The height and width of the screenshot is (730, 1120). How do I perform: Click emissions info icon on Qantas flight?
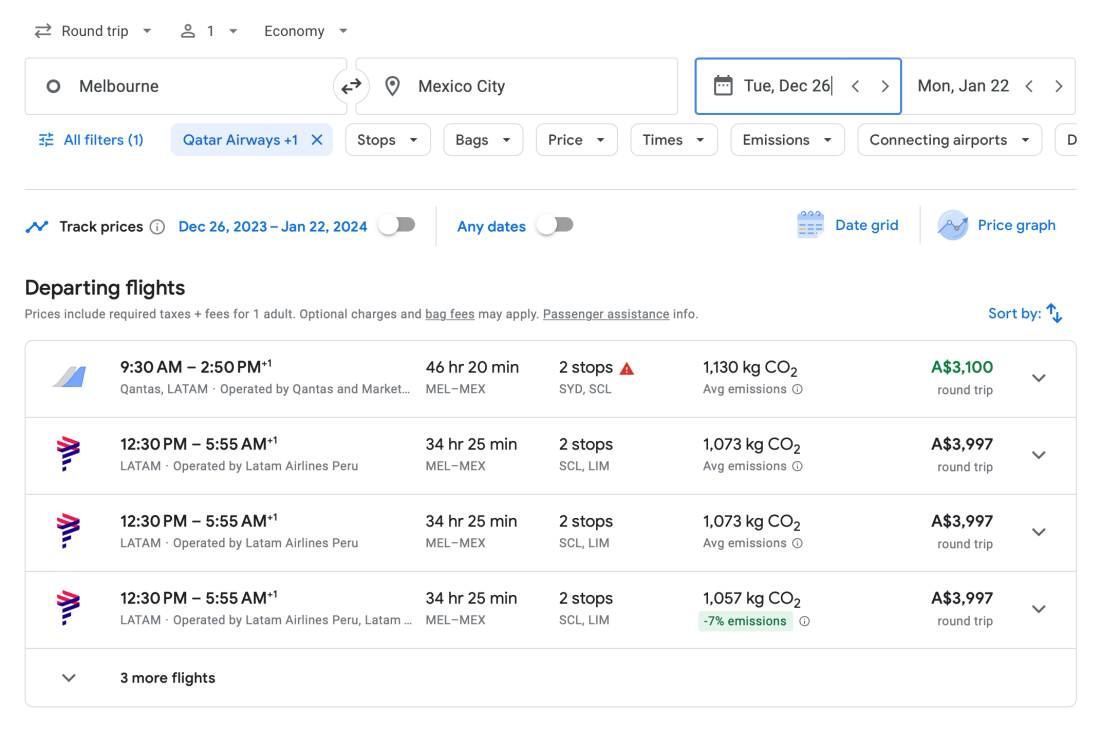[797, 390]
